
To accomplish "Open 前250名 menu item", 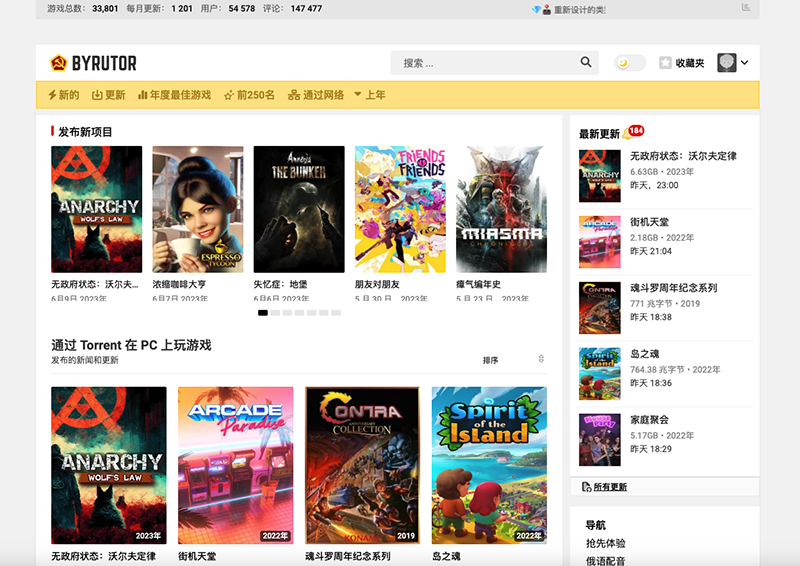I will tap(249, 95).
